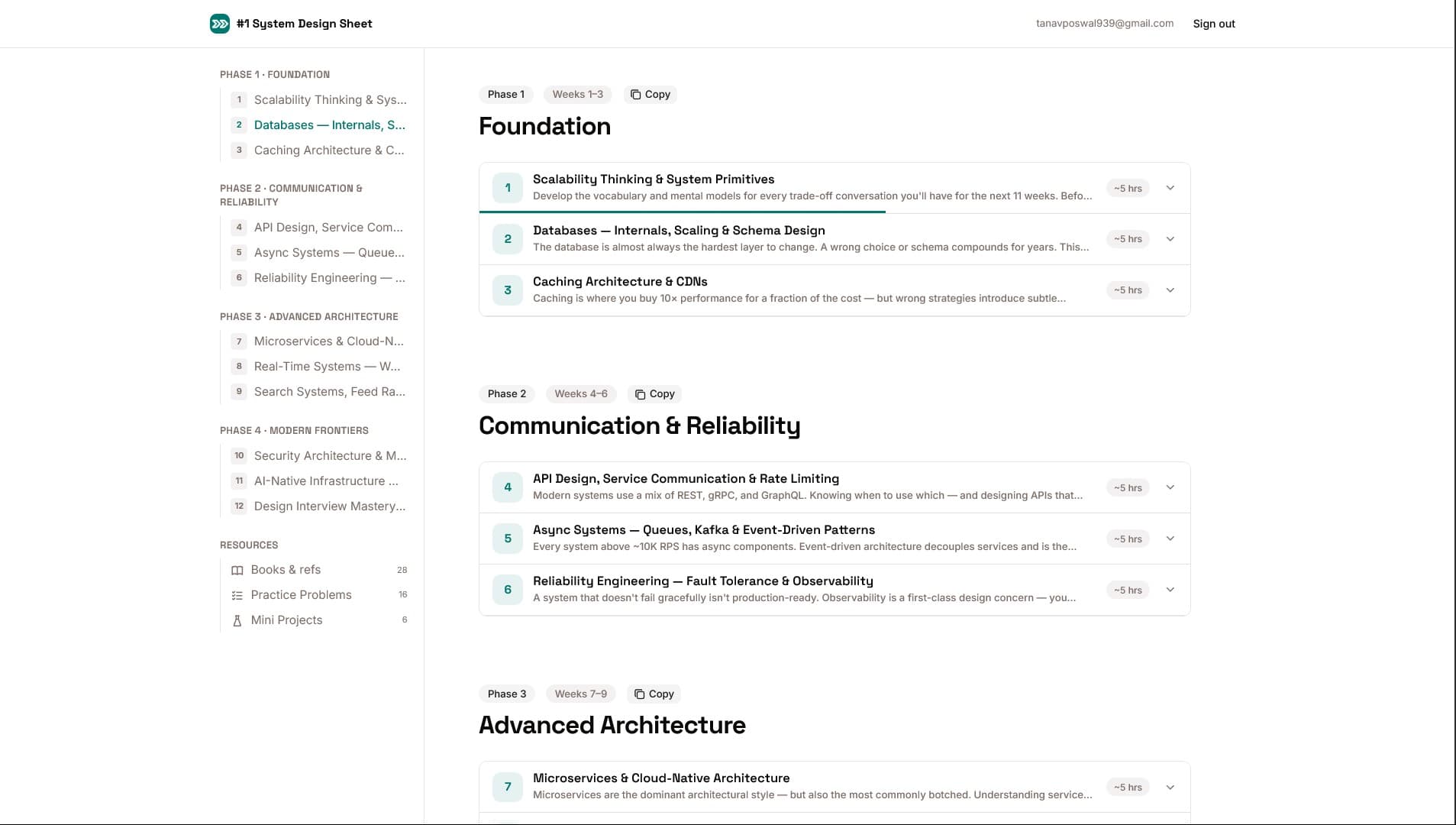This screenshot has width=1456, height=825.
Task: Click numbered badge 3 on Caching Architecture card
Action: click(508, 290)
